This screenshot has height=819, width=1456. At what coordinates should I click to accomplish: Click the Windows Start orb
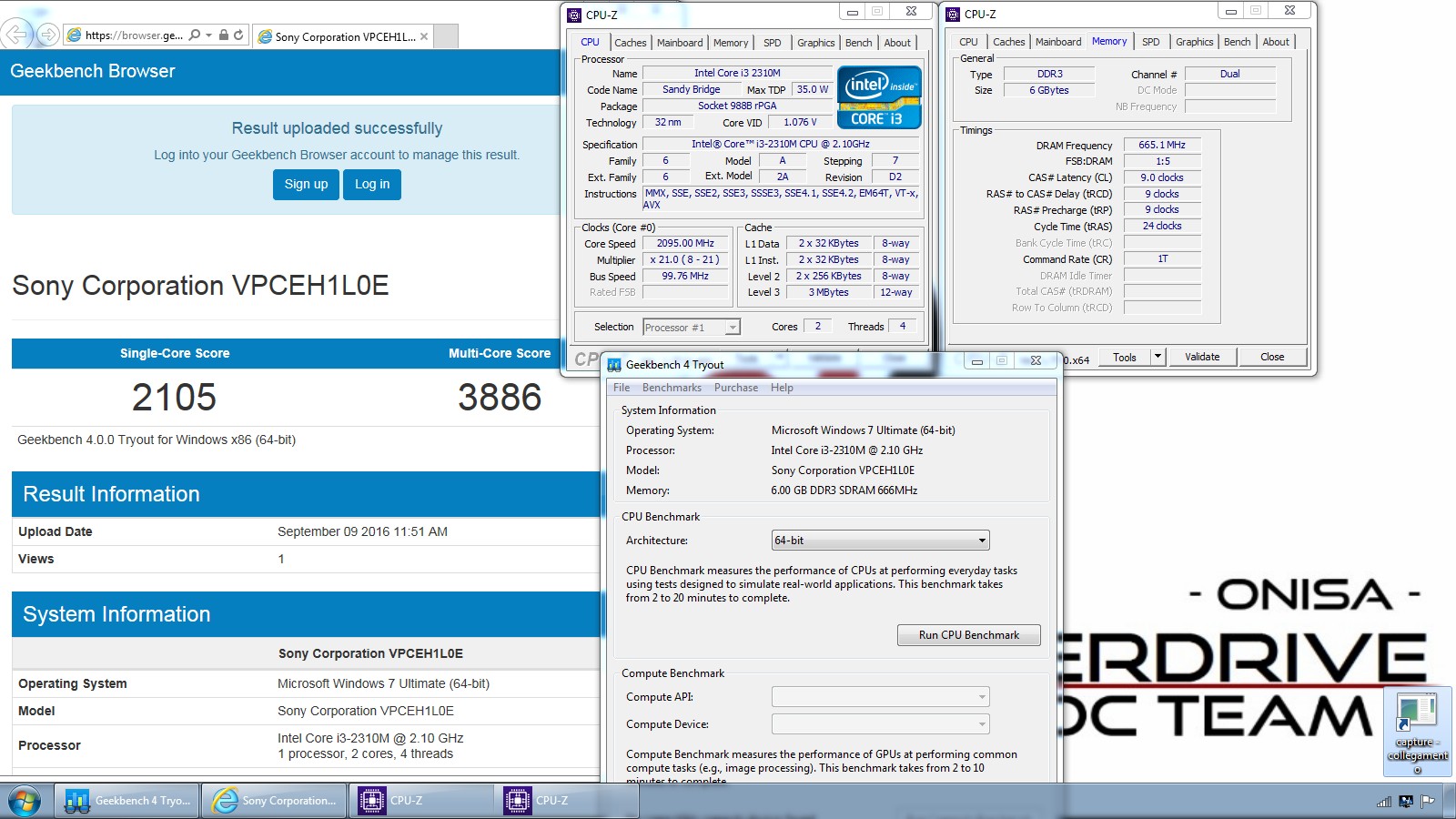coord(25,801)
